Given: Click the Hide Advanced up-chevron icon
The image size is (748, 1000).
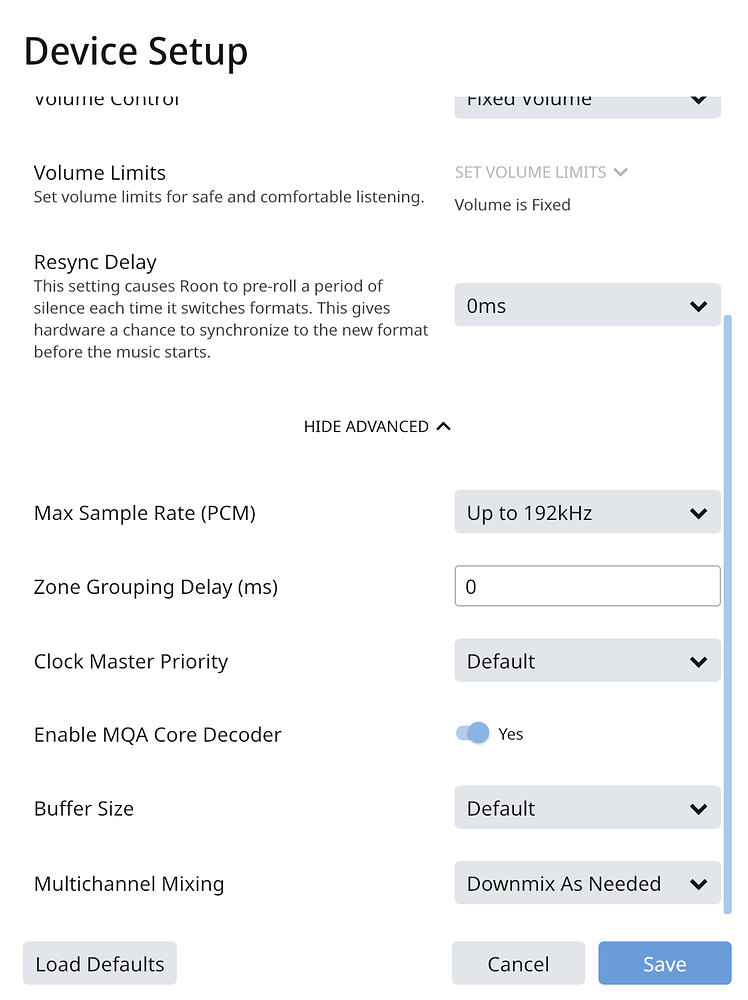Looking at the screenshot, I should coord(444,426).
